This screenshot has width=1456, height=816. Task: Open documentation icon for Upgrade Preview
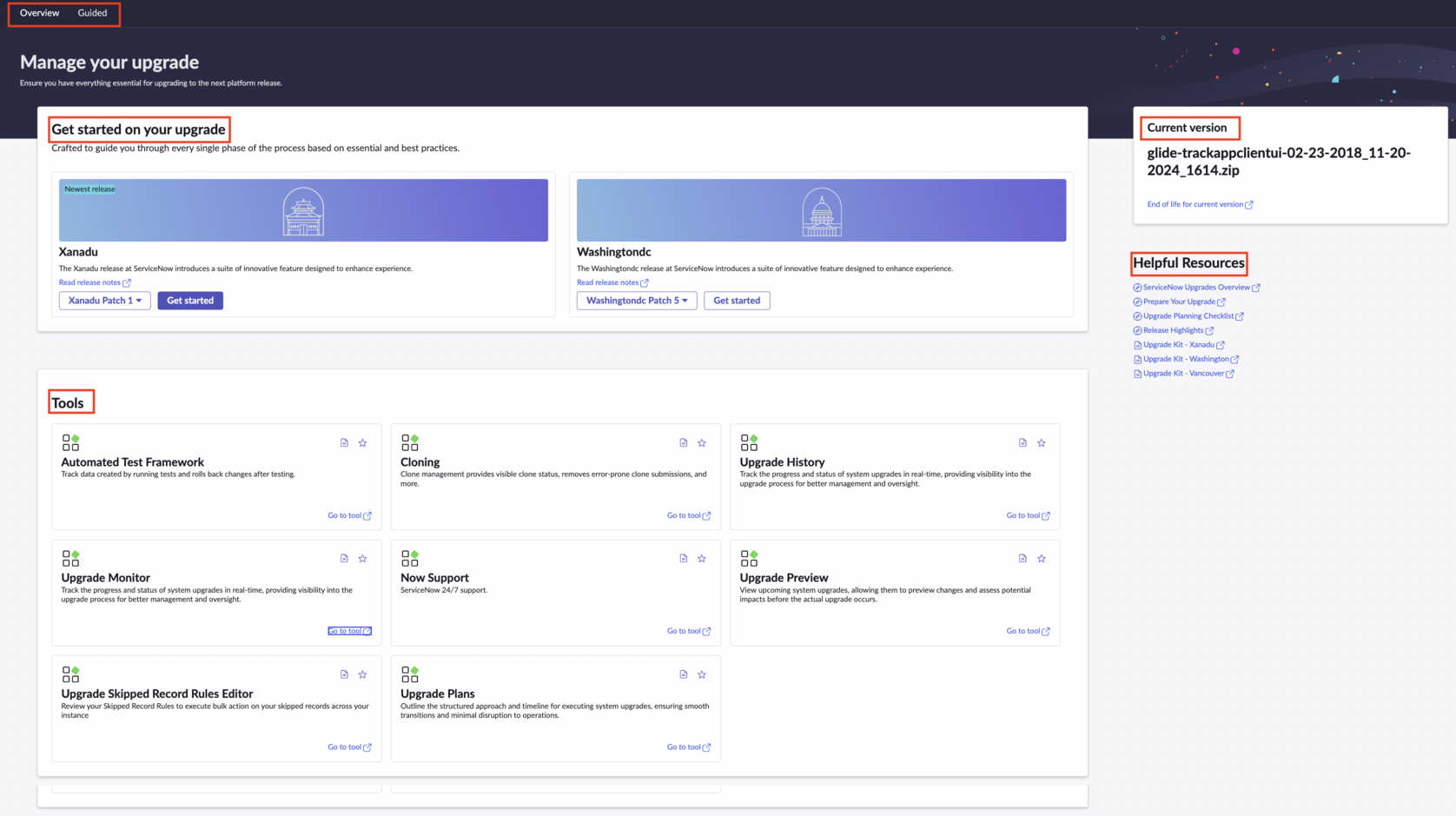tap(1023, 559)
